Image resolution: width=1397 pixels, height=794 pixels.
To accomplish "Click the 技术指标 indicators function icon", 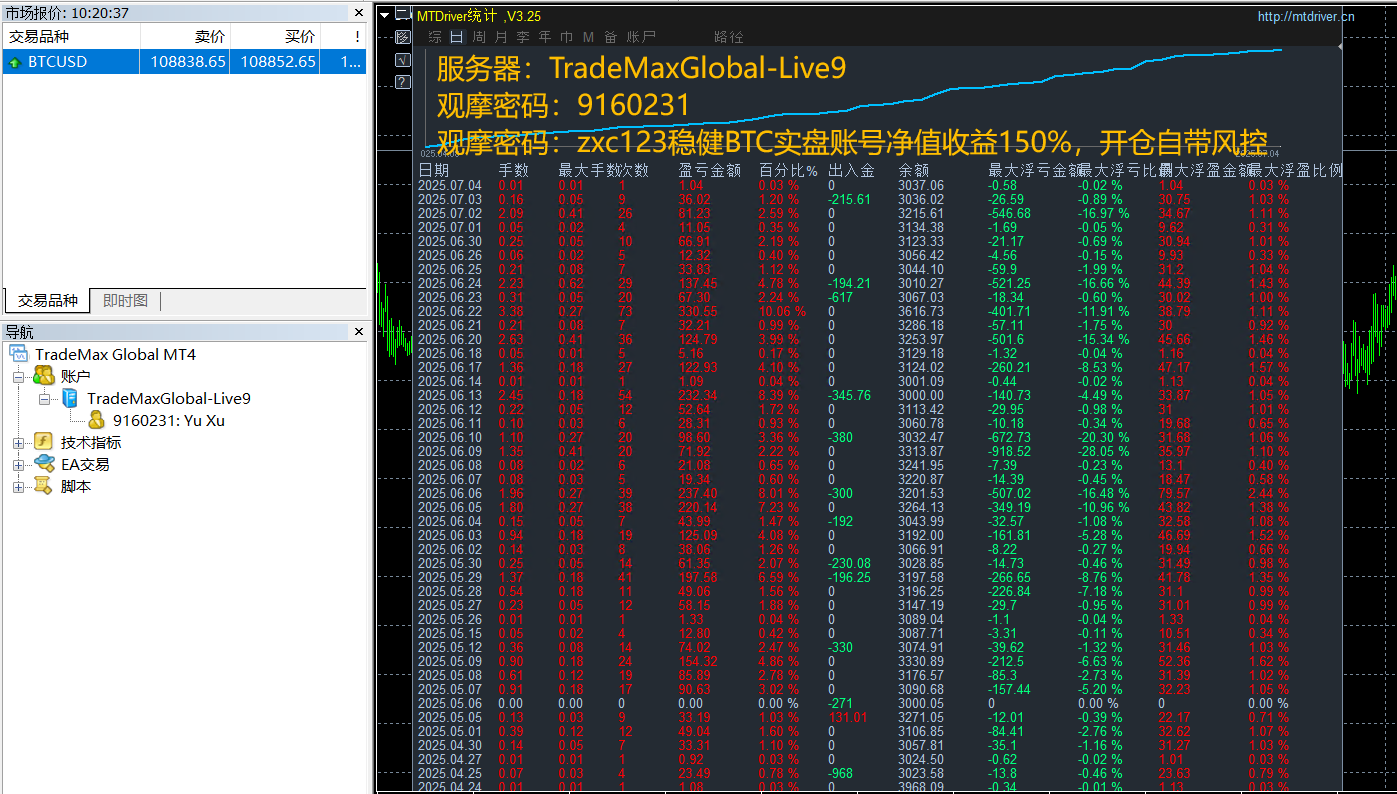I will coord(44,442).
